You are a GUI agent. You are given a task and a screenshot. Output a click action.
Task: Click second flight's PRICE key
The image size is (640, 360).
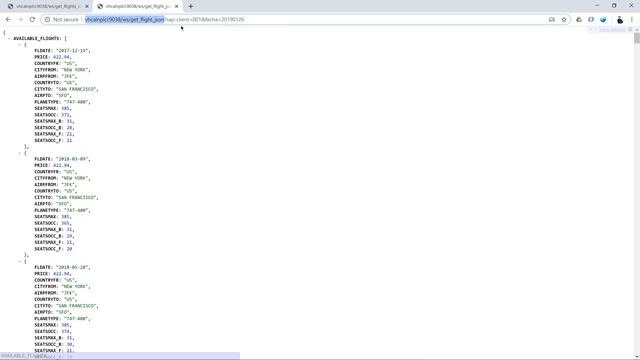[41, 165]
